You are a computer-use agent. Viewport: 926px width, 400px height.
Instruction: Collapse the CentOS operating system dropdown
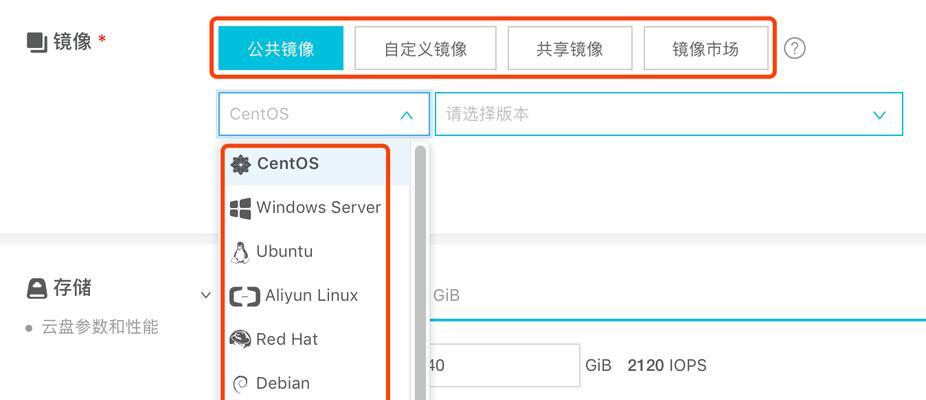[x=324, y=114]
